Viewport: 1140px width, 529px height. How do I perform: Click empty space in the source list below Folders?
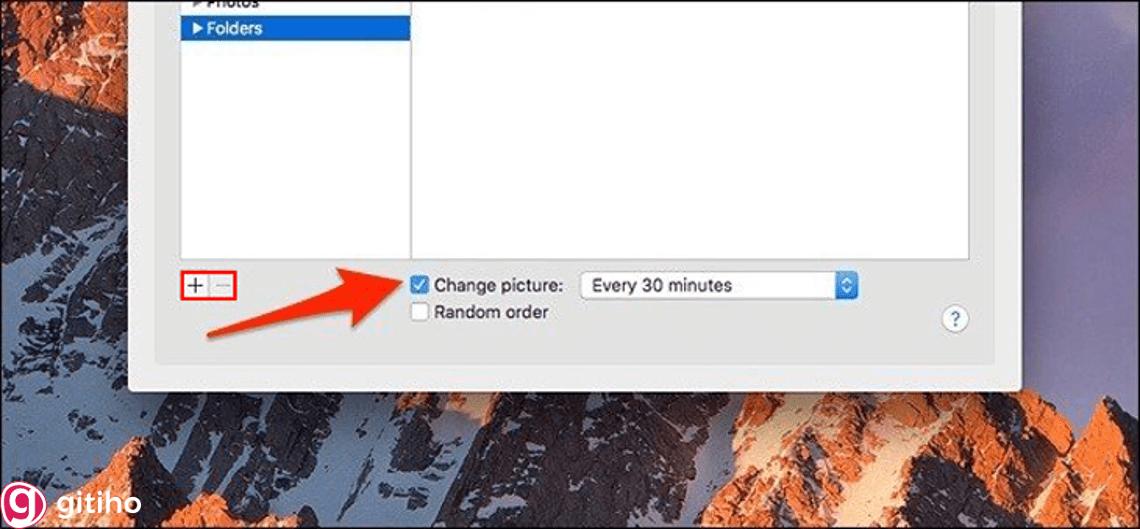point(295,149)
